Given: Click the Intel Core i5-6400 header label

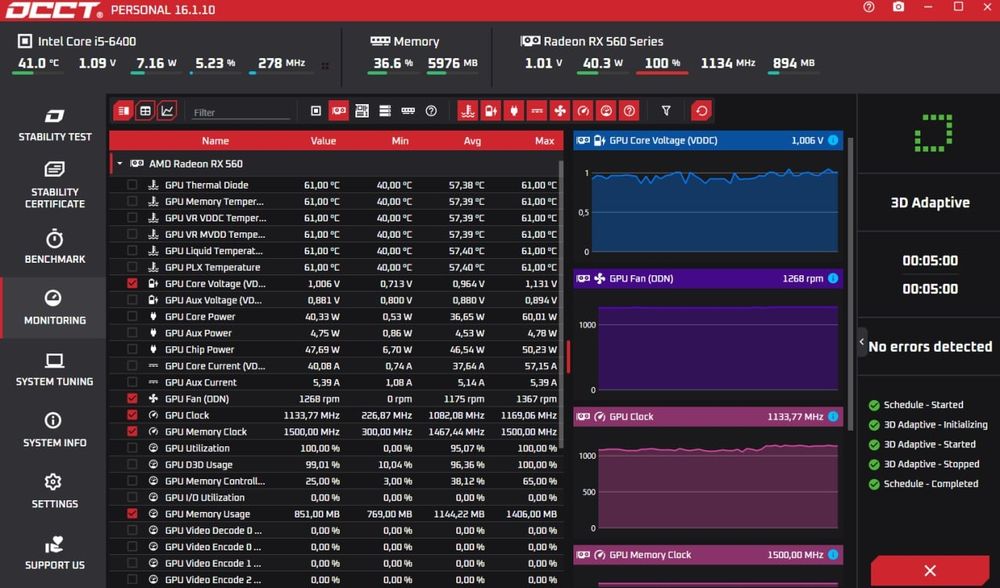Looking at the screenshot, I should (x=87, y=41).
